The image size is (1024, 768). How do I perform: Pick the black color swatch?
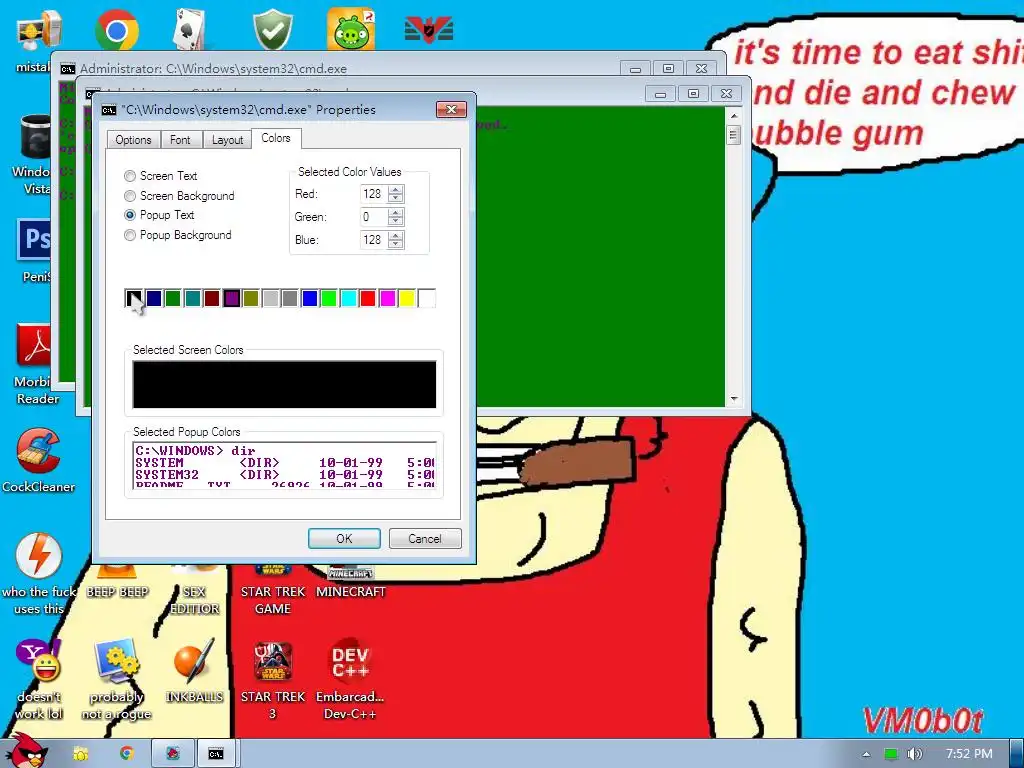134,298
